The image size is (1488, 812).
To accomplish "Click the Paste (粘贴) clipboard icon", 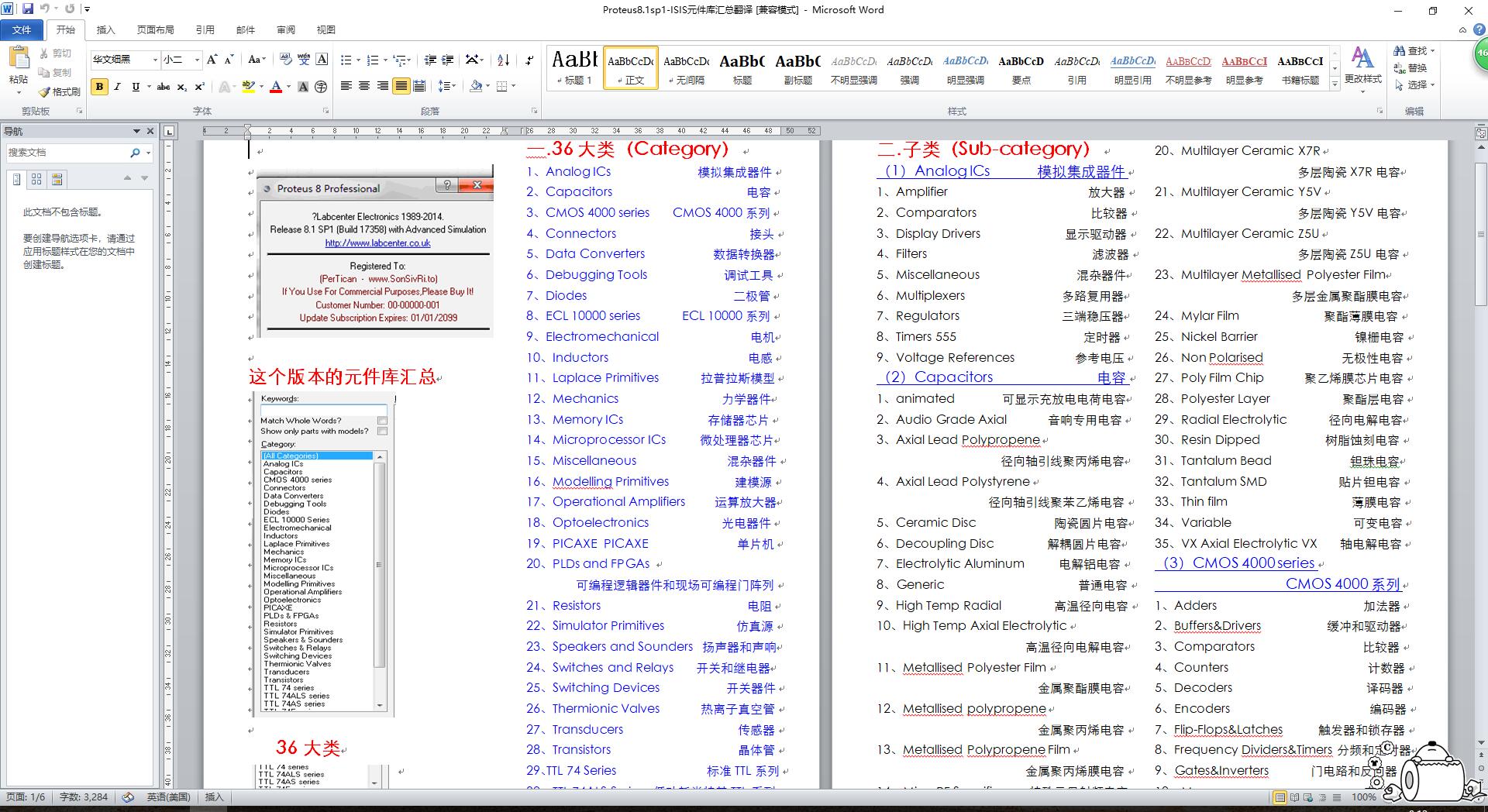I will tap(18, 58).
